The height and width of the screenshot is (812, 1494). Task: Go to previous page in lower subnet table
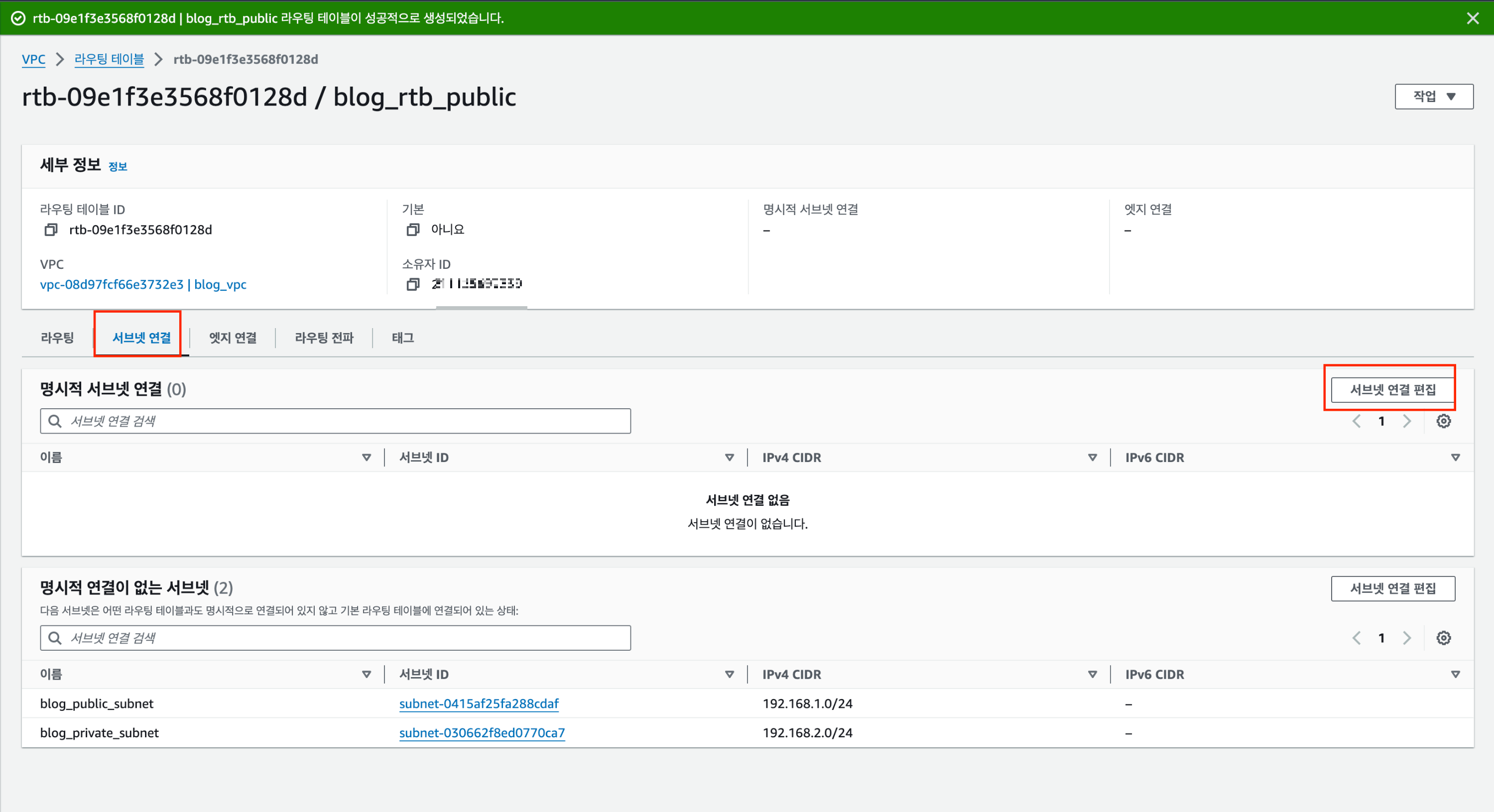click(x=1356, y=638)
